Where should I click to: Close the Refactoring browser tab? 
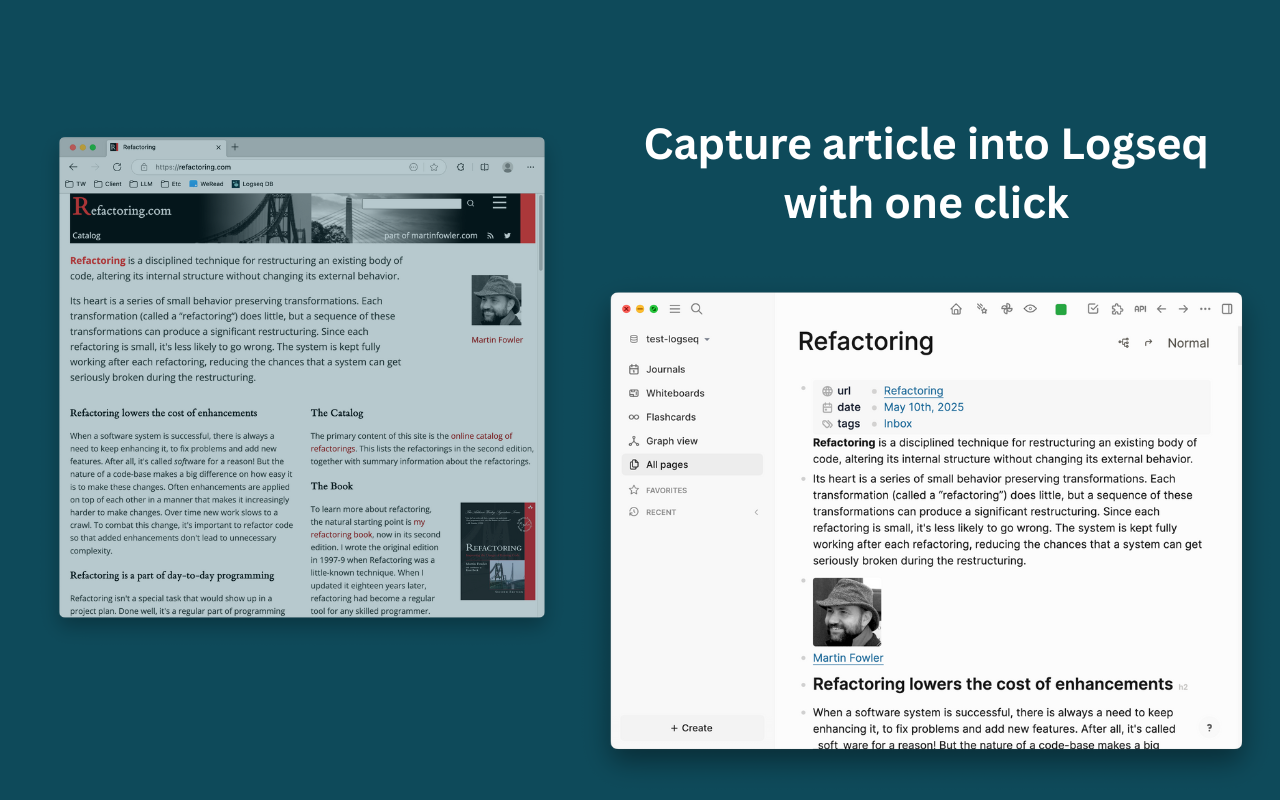click(x=217, y=147)
